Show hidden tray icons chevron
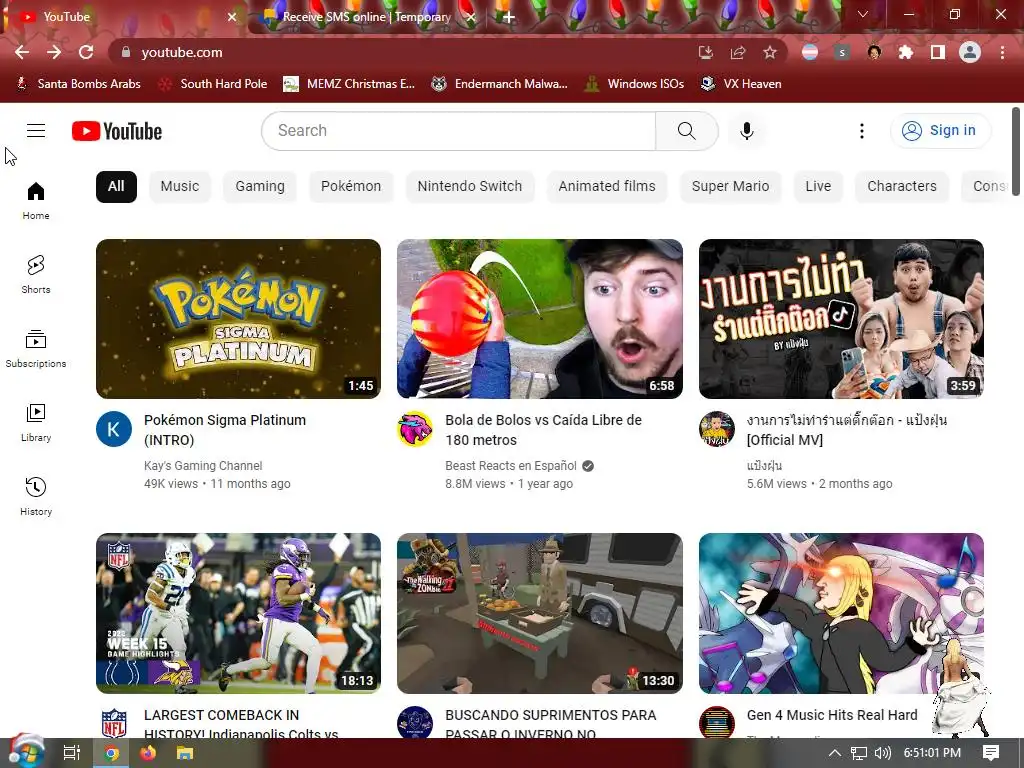Screen dimensions: 1024x768 click(x=834, y=753)
